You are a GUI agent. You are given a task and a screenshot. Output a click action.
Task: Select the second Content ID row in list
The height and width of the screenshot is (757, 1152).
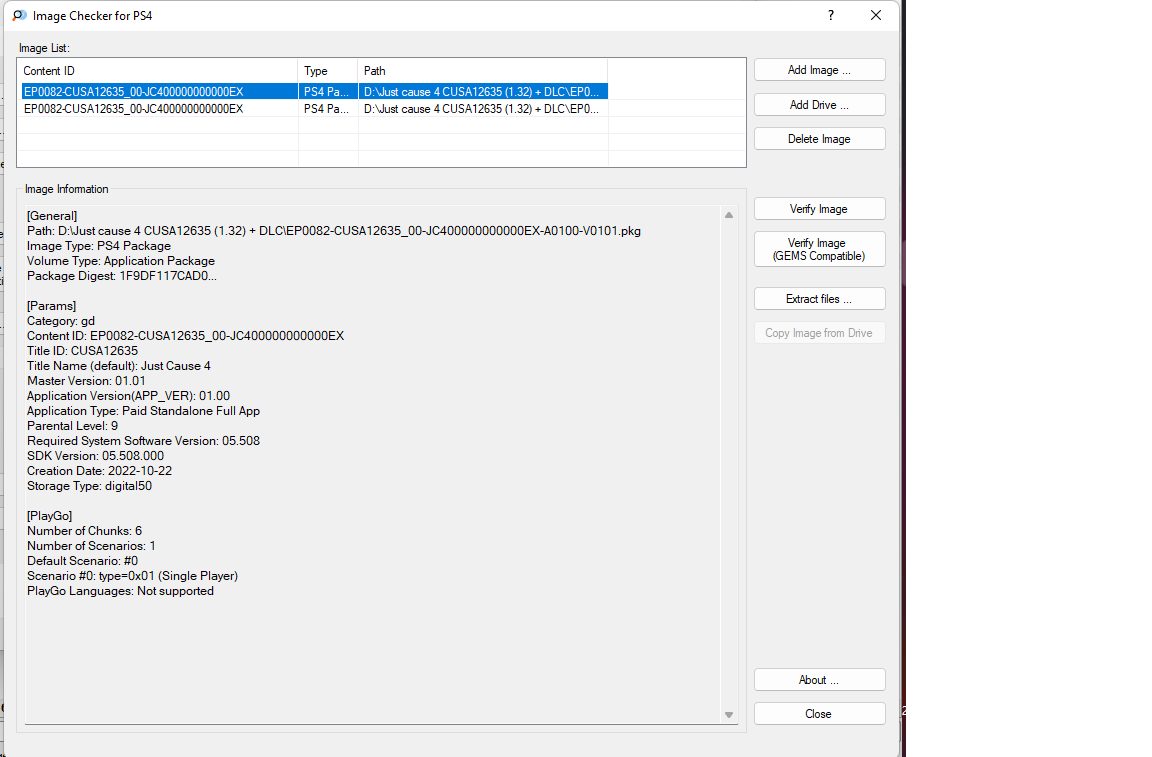[134, 109]
